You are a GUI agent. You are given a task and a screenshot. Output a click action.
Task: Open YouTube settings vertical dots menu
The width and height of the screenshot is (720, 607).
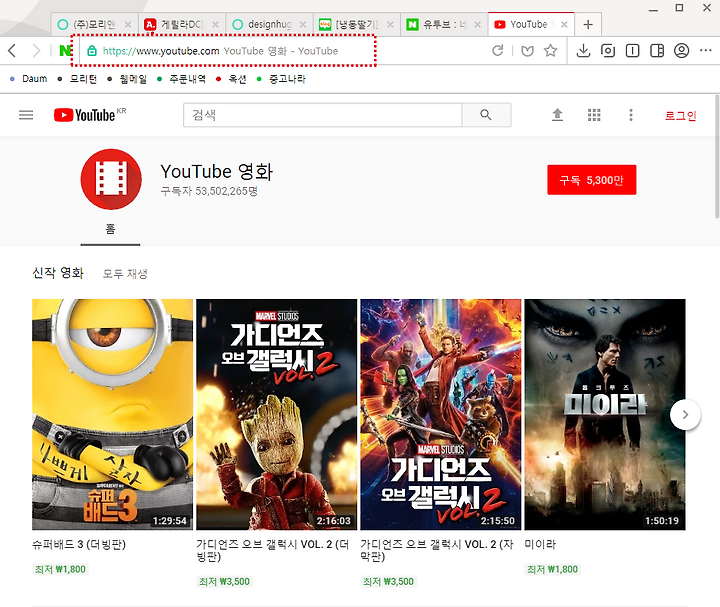[631, 115]
